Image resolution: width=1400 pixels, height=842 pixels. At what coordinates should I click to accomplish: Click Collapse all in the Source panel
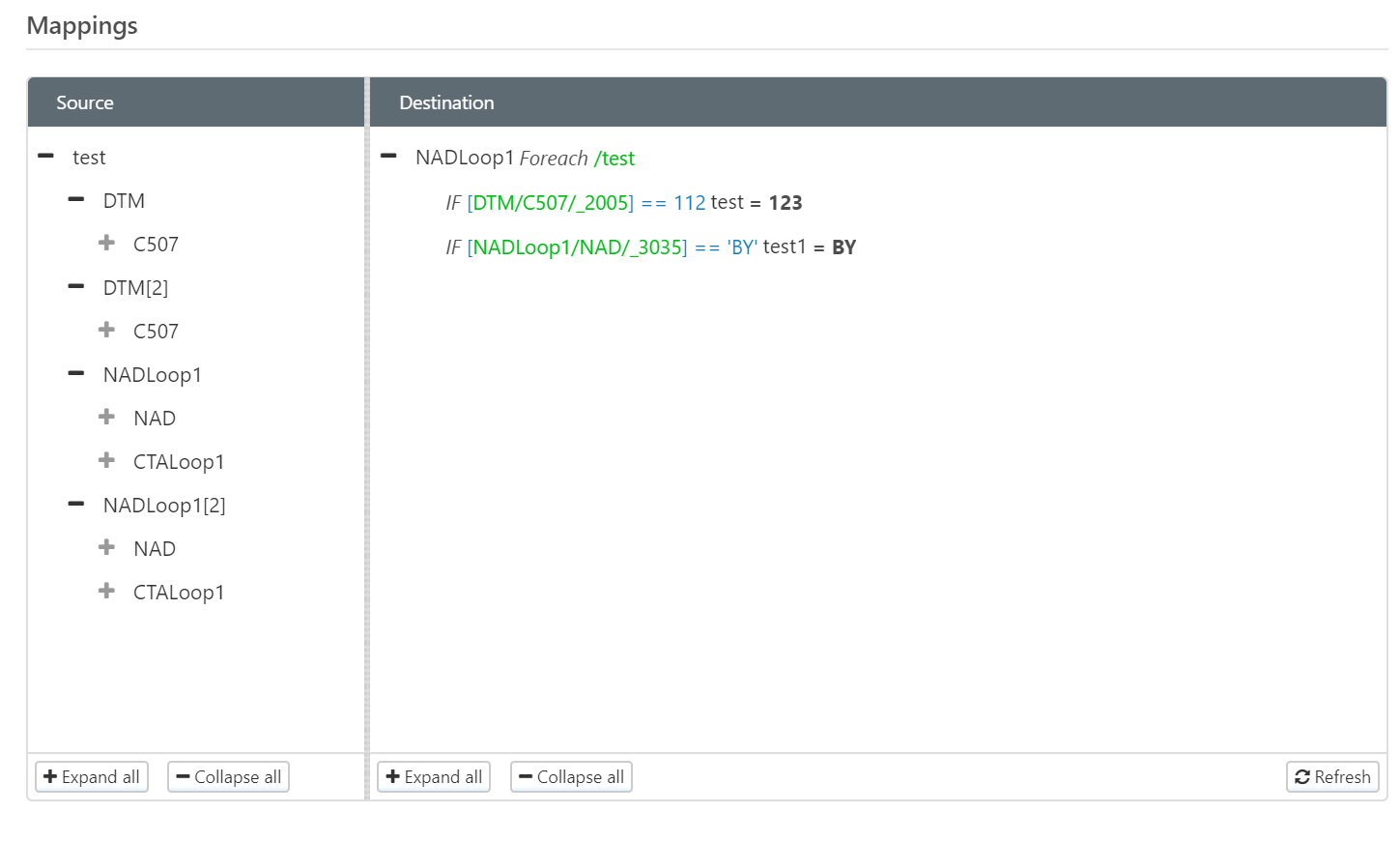pyautogui.click(x=228, y=776)
